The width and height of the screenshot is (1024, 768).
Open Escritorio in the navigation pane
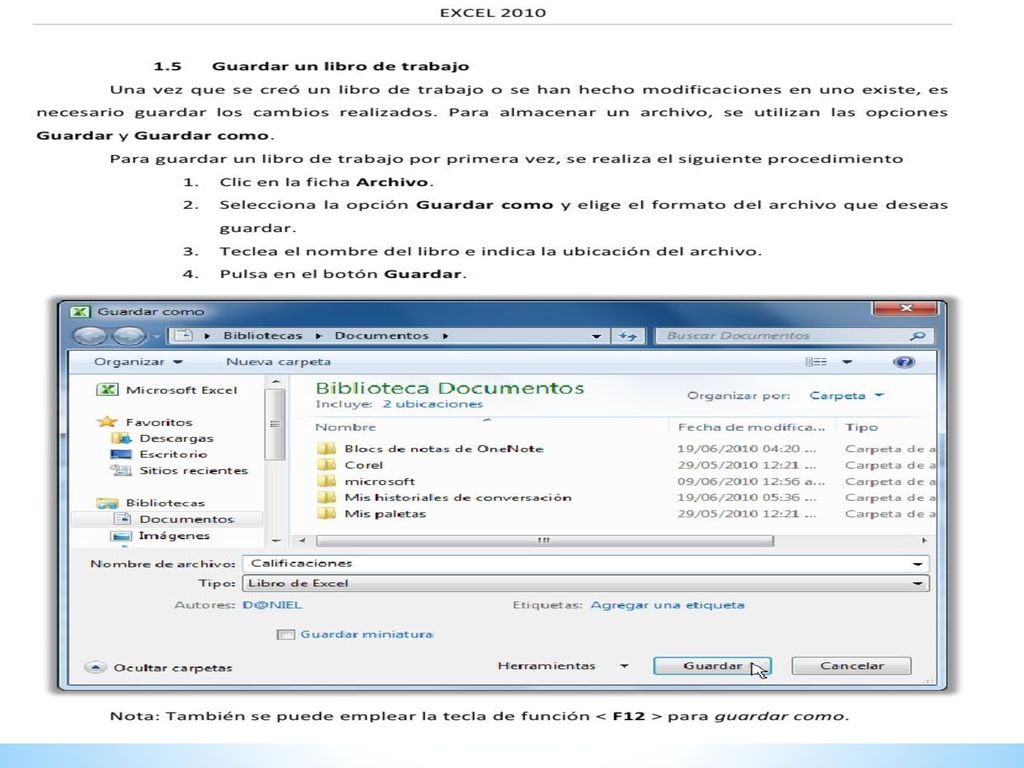pyautogui.click(x=159, y=455)
